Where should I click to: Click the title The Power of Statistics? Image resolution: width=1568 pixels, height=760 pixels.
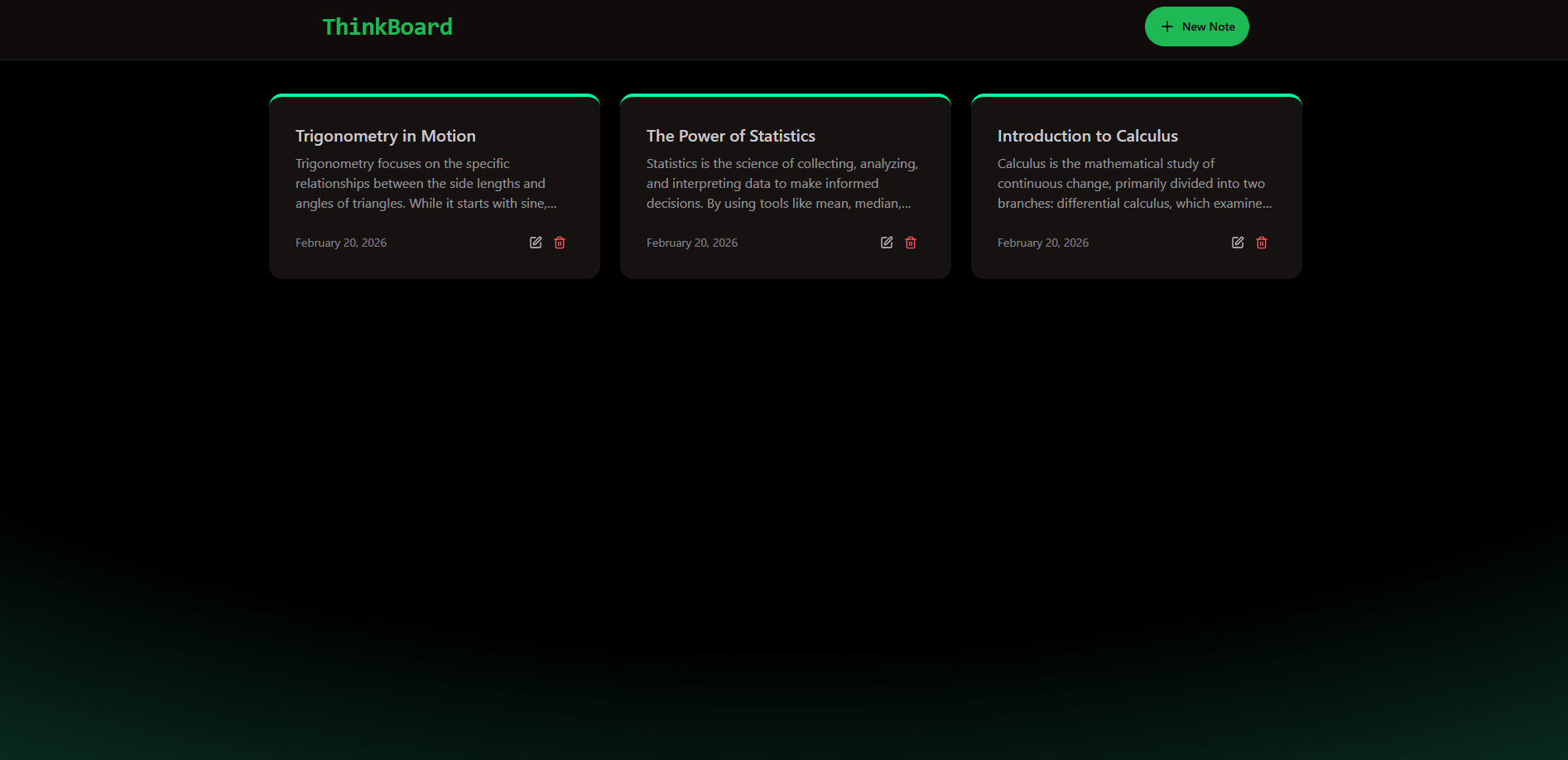(731, 136)
